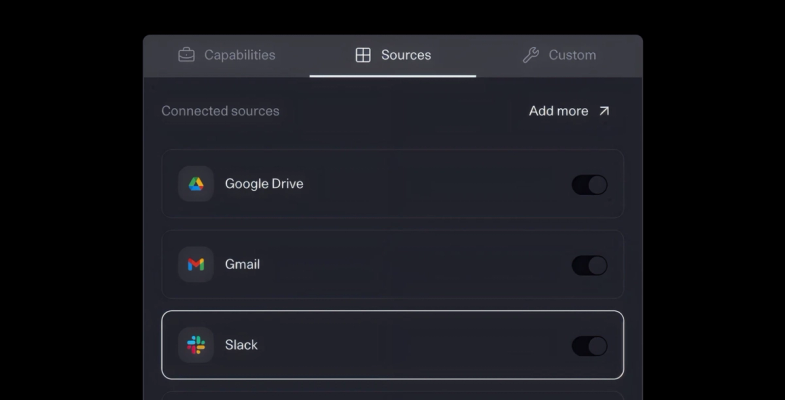The image size is (785, 400).
Task: Click the Slack source name text
Action: click(241, 345)
